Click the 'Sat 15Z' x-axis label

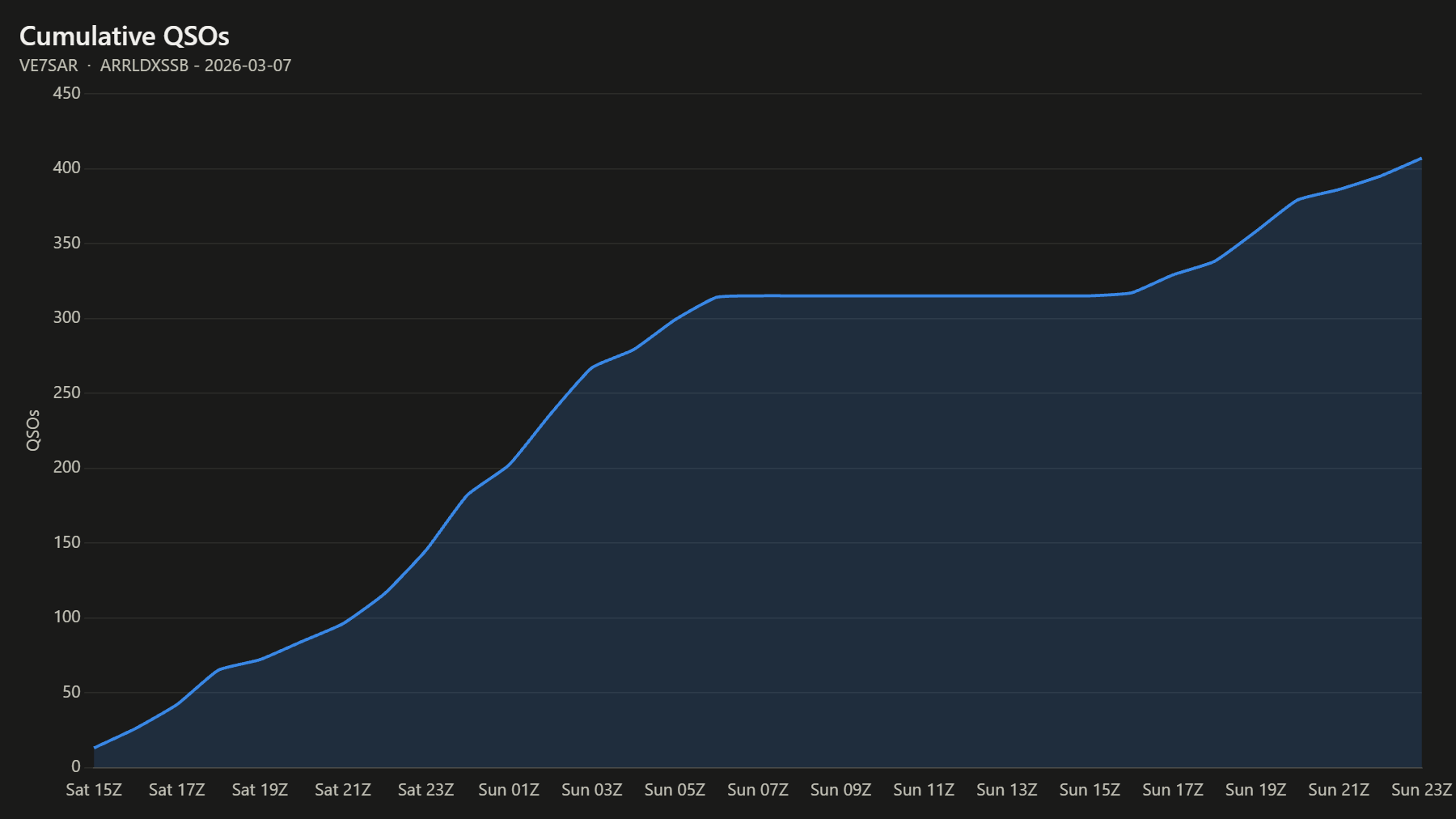point(94,790)
